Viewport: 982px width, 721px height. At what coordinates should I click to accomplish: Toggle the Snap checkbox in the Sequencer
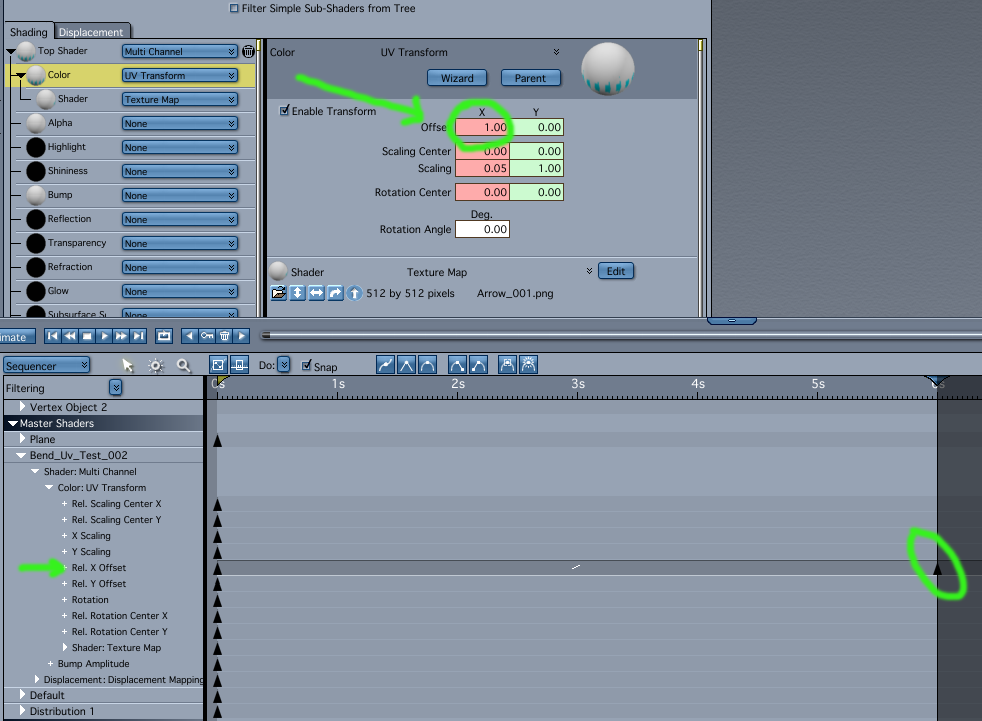click(307, 365)
